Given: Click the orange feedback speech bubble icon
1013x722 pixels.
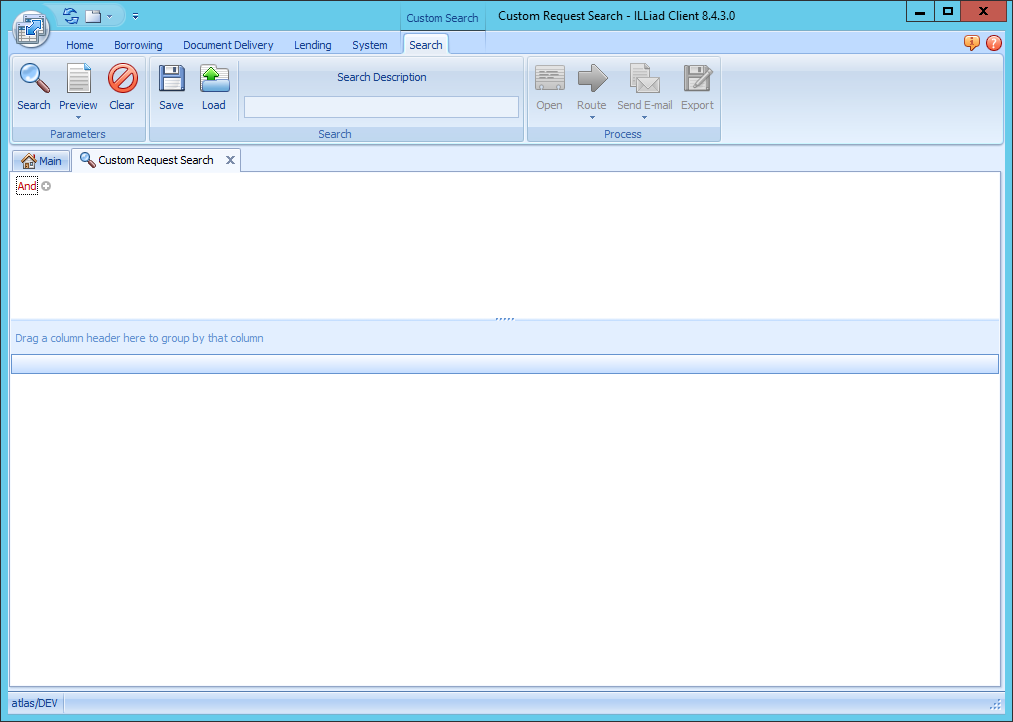Looking at the screenshot, I should [x=972, y=43].
